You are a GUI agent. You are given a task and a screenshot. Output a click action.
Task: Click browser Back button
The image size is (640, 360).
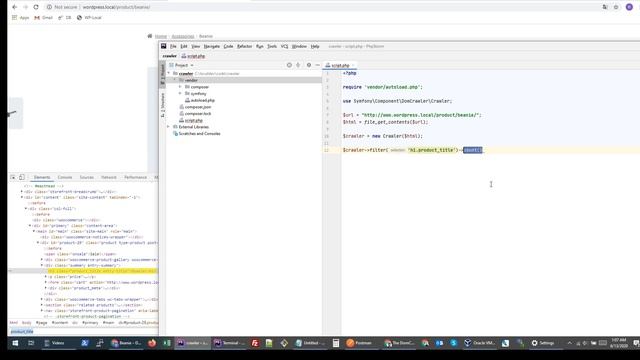[x=15, y=7]
